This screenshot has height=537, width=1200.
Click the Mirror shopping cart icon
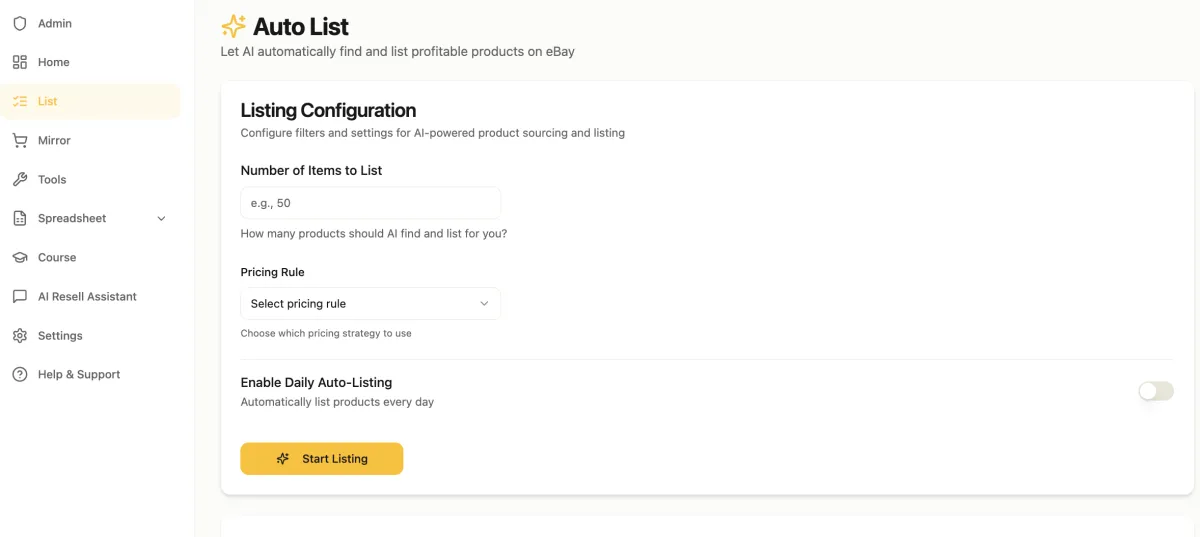(20, 140)
